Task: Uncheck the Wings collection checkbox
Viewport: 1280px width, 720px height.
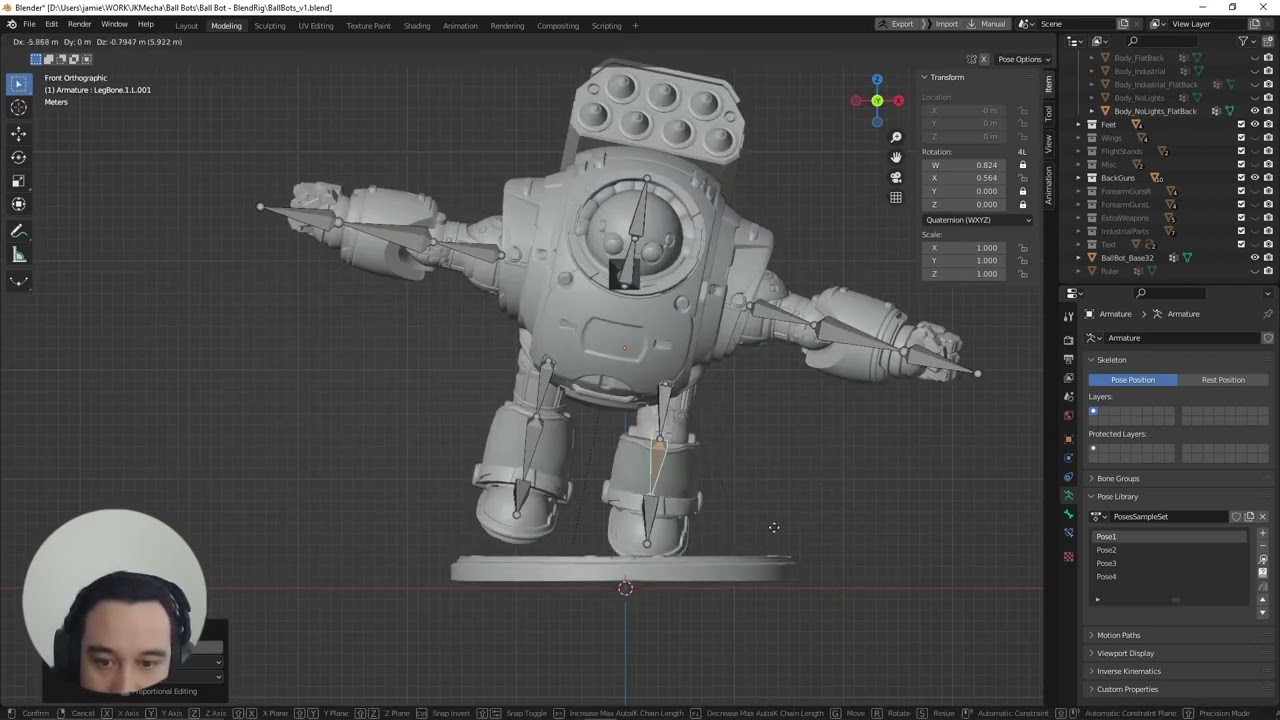Action: (x=1242, y=138)
